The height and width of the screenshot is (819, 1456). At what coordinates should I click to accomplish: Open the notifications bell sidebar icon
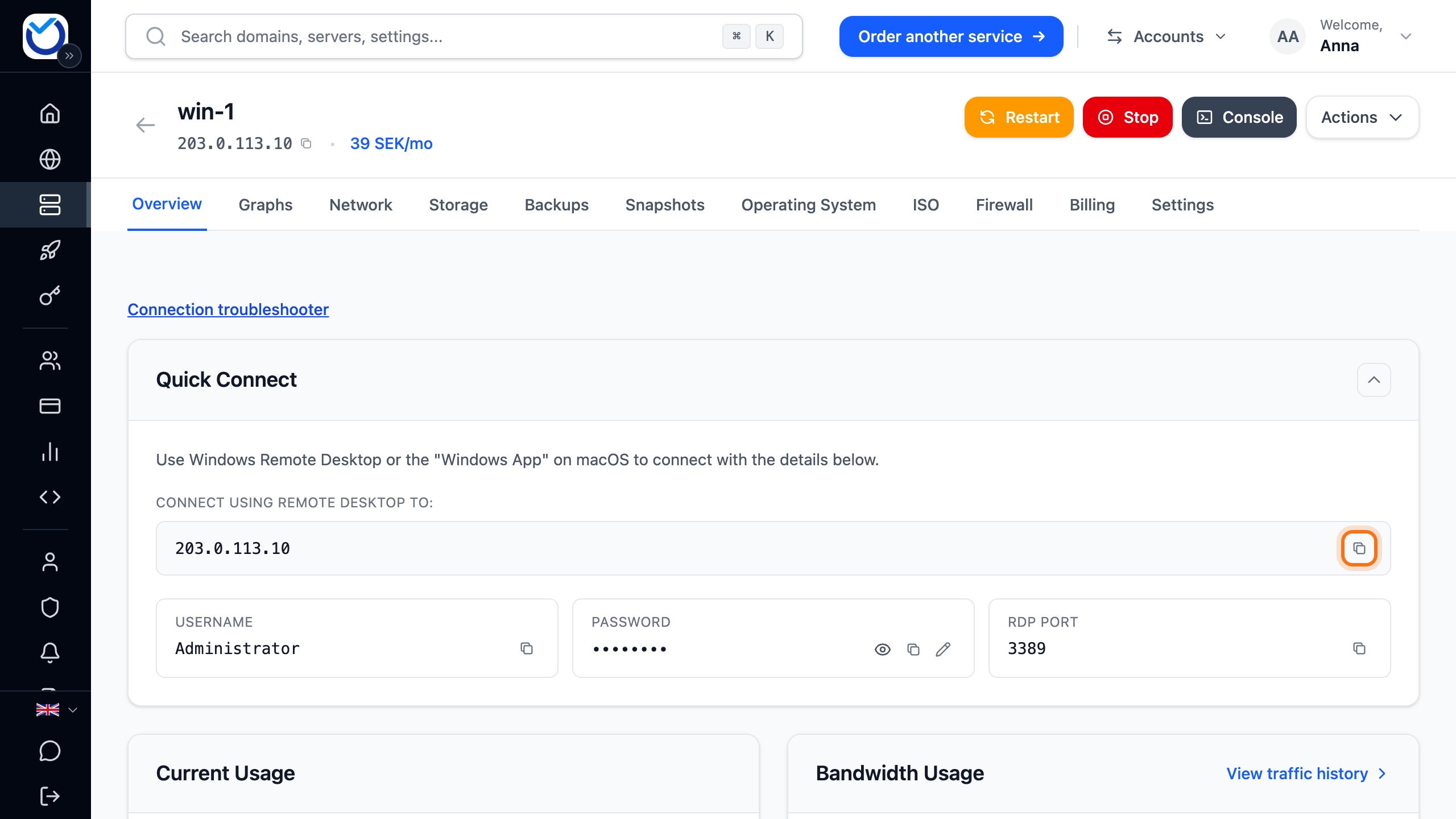(50, 653)
